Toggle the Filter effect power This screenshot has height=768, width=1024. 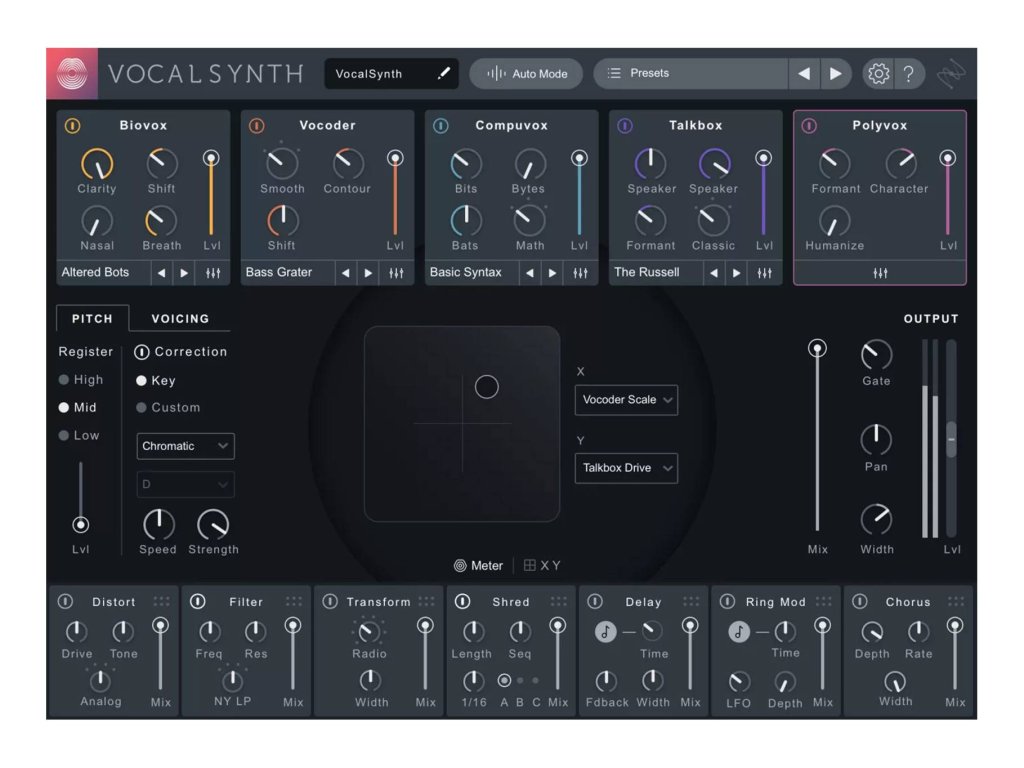(198, 601)
